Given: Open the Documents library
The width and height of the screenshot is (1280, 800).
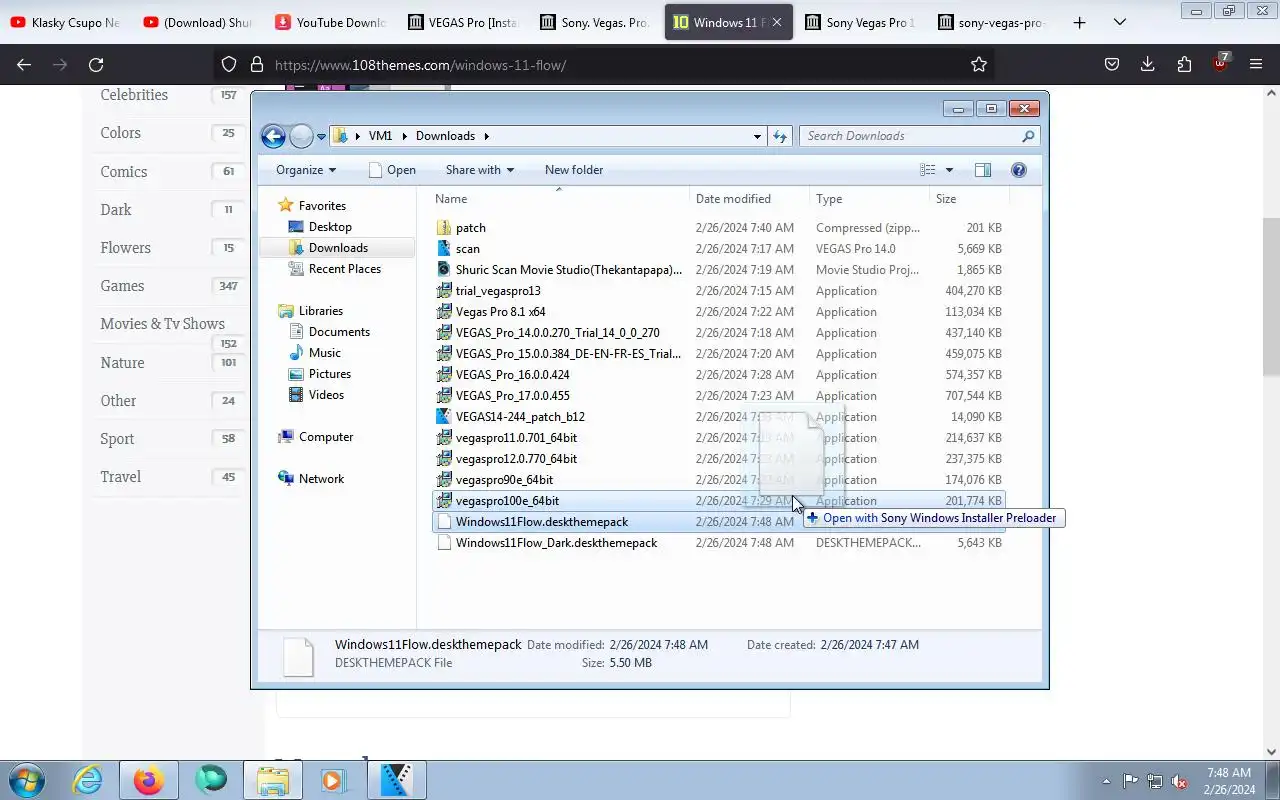Looking at the screenshot, I should click(339, 332).
